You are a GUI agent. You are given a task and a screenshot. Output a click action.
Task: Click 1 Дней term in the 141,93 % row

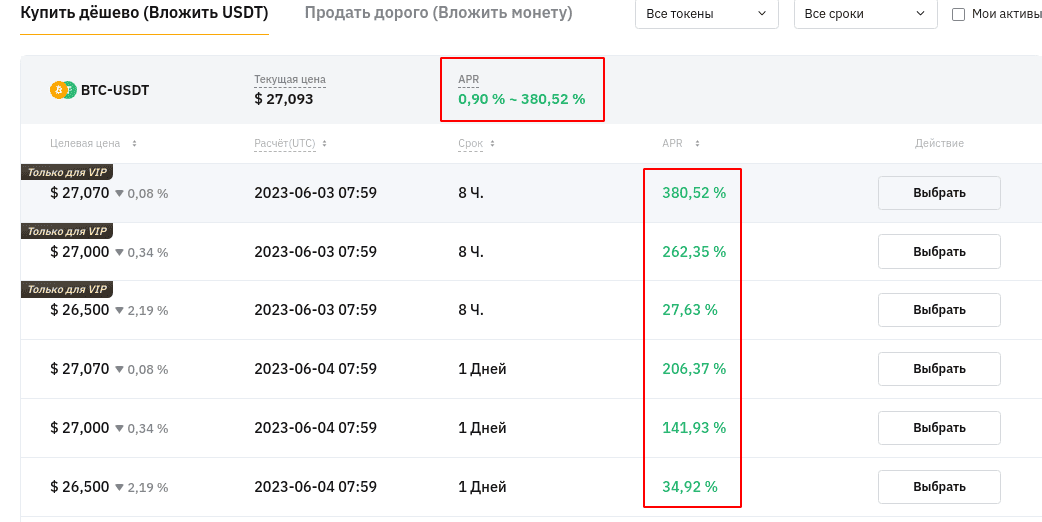point(482,428)
